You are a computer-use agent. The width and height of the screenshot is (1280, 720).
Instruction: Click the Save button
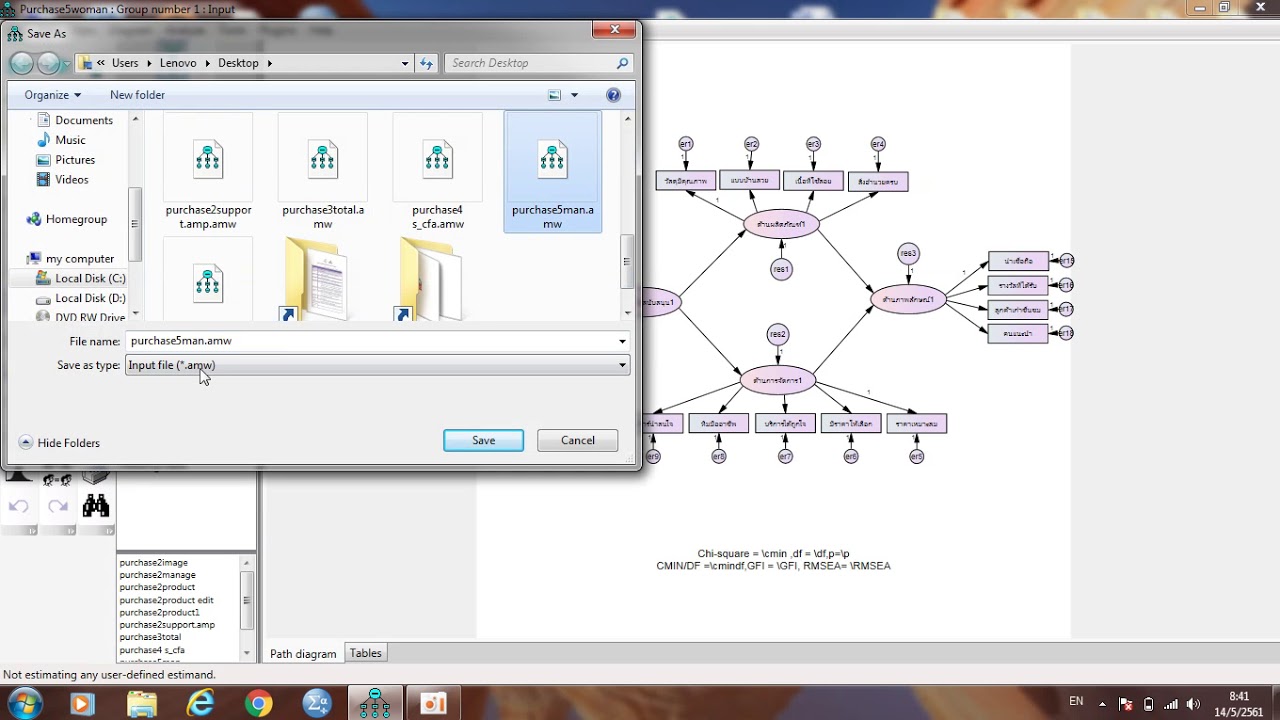(x=483, y=440)
